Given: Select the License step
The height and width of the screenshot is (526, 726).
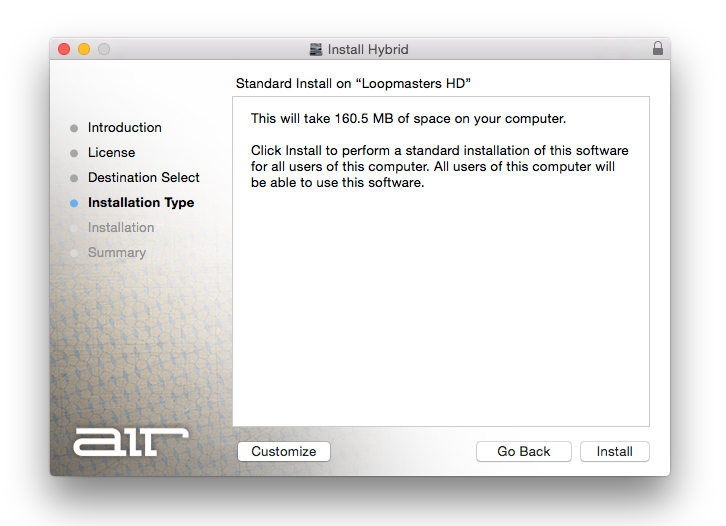Looking at the screenshot, I should pos(112,152).
